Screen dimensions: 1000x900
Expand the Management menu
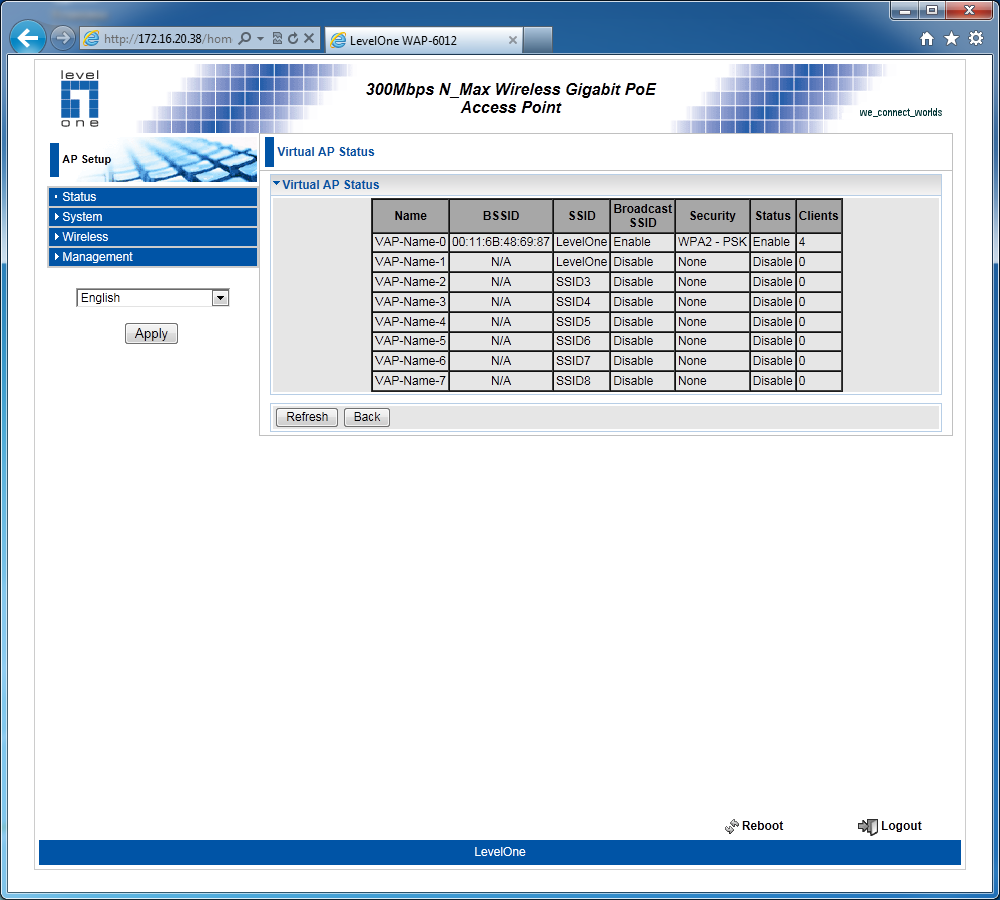[x=153, y=256]
